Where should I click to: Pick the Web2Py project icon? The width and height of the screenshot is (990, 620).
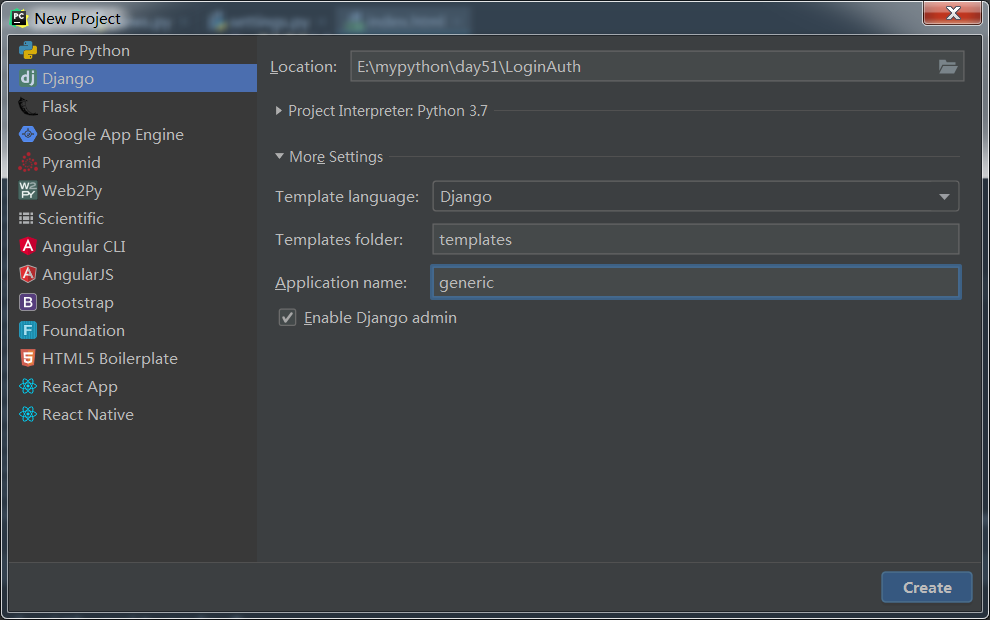[28, 191]
